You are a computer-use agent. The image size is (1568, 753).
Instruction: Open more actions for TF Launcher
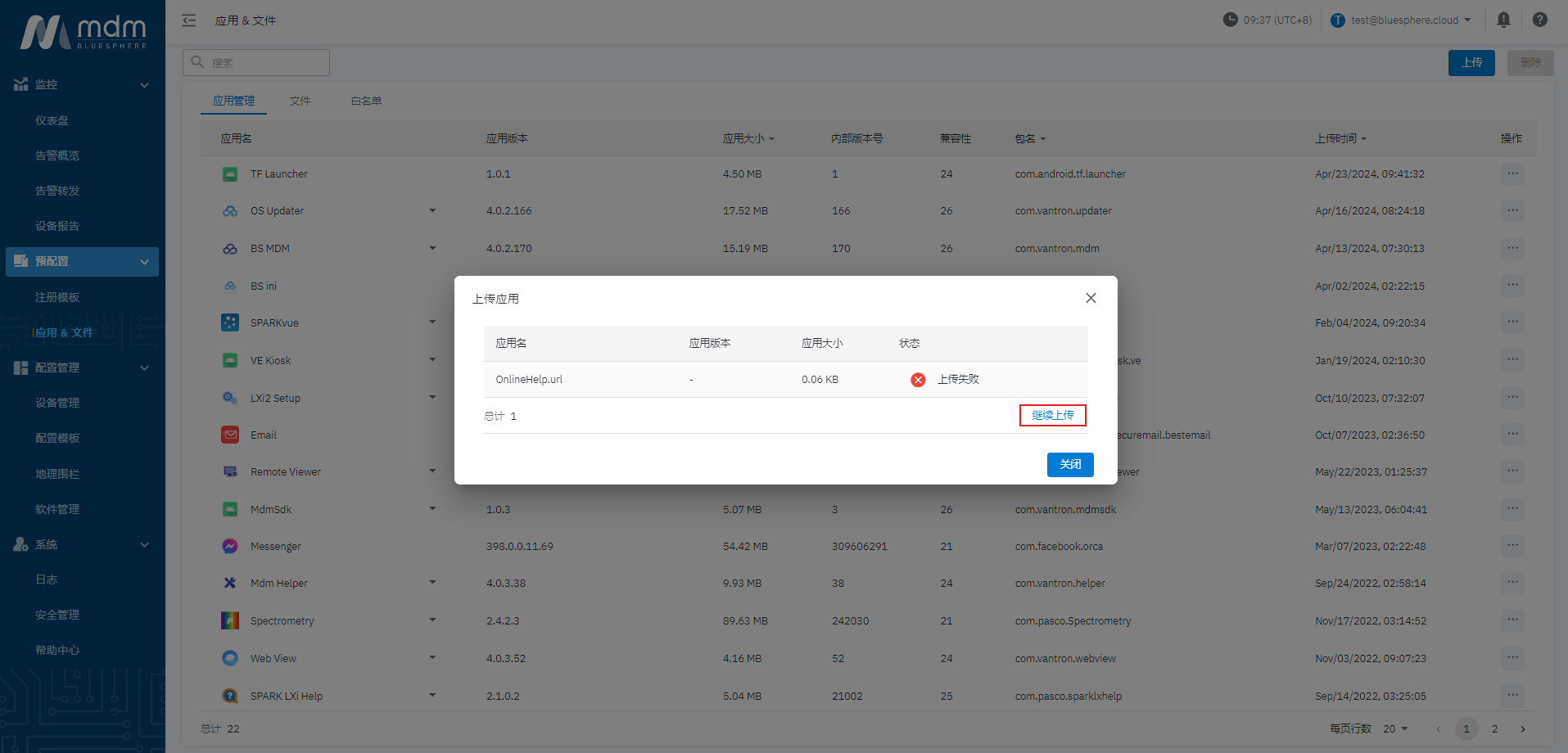[x=1512, y=174]
